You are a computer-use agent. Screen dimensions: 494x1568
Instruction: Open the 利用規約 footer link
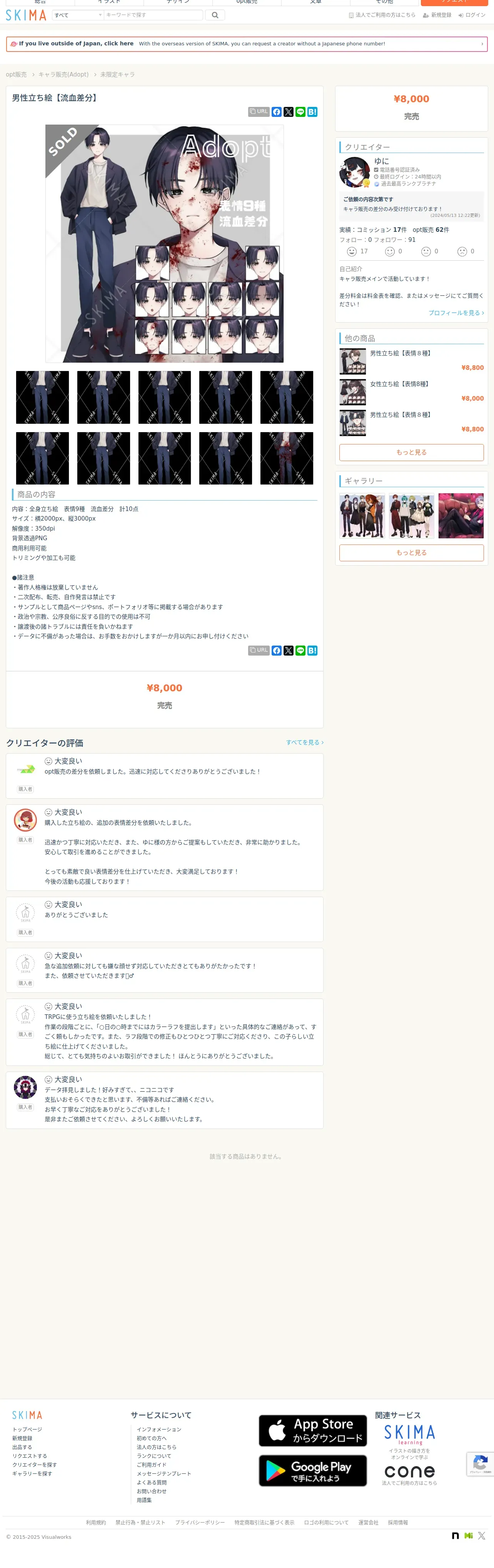click(96, 1522)
